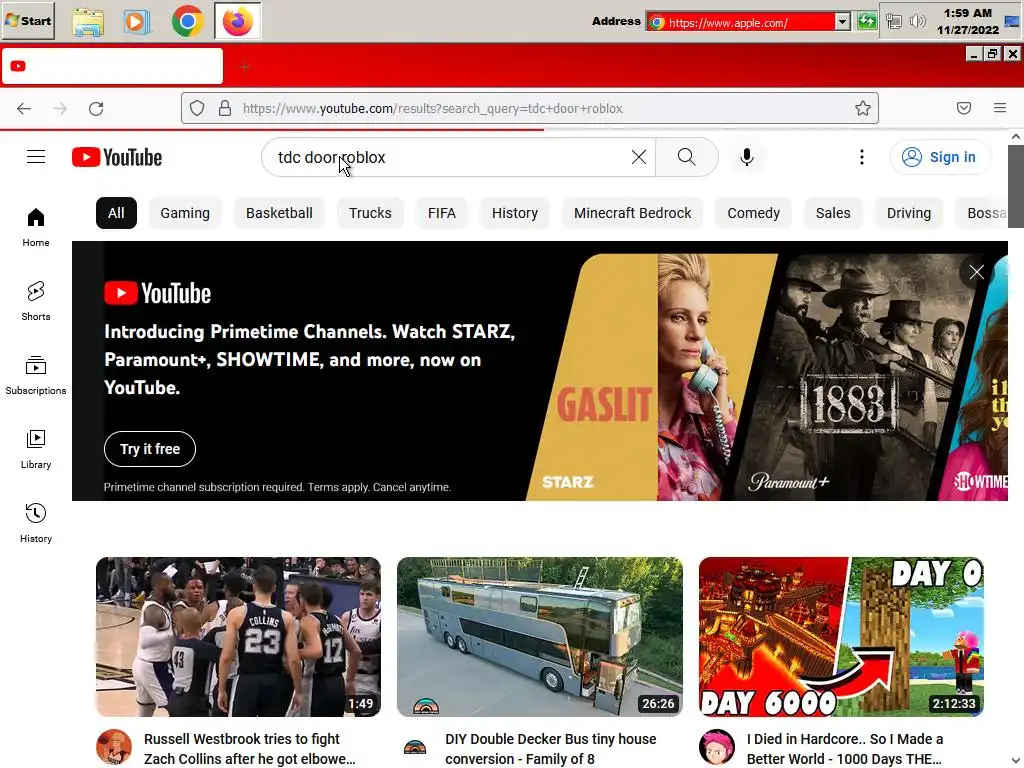The image size is (1024, 768).
Task: Click the green Go button beside Address
Action: tap(867, 22)
